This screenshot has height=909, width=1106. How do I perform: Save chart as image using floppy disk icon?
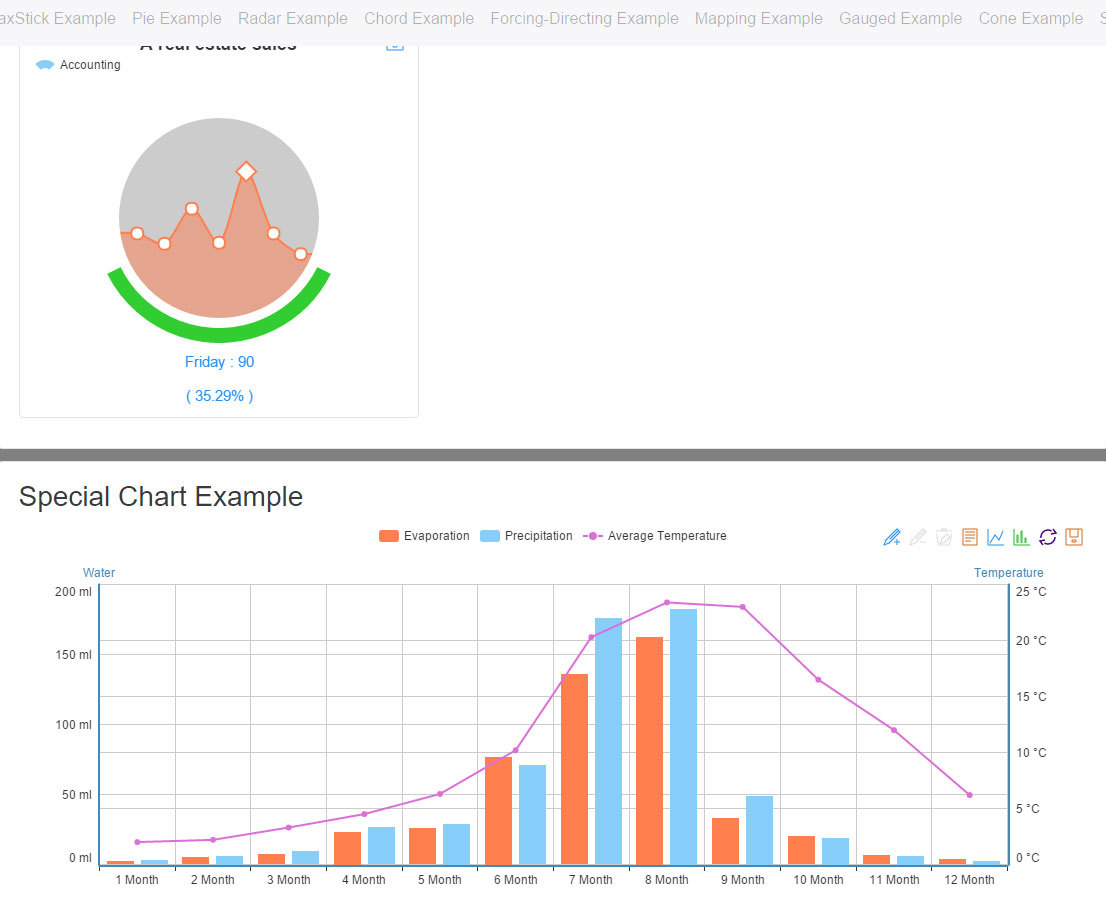[x=1074, y=537]
